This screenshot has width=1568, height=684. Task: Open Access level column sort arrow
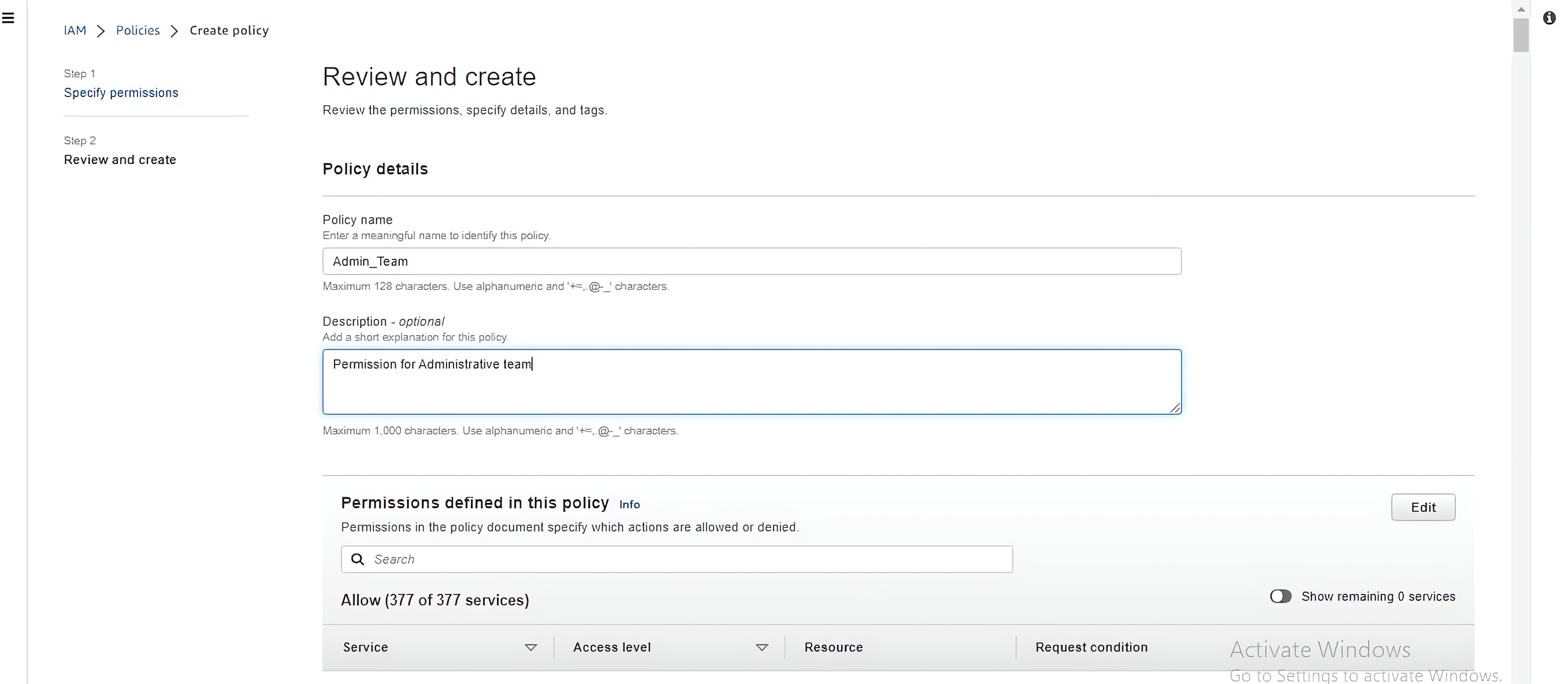[761, 648]
